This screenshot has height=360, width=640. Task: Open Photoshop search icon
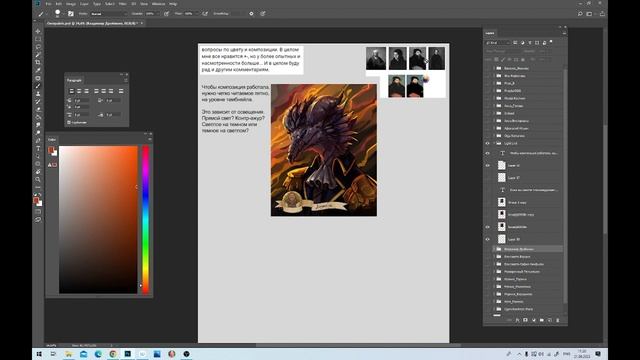tap(580, 13)
